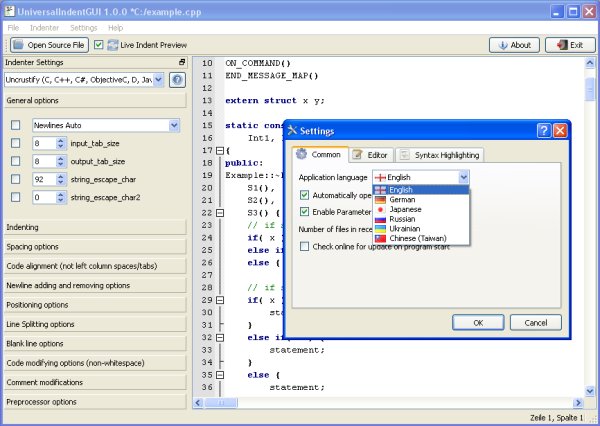The image size is (600, 426).
Task: Expand Newline adding and removing options
Action: coord(95,286)
